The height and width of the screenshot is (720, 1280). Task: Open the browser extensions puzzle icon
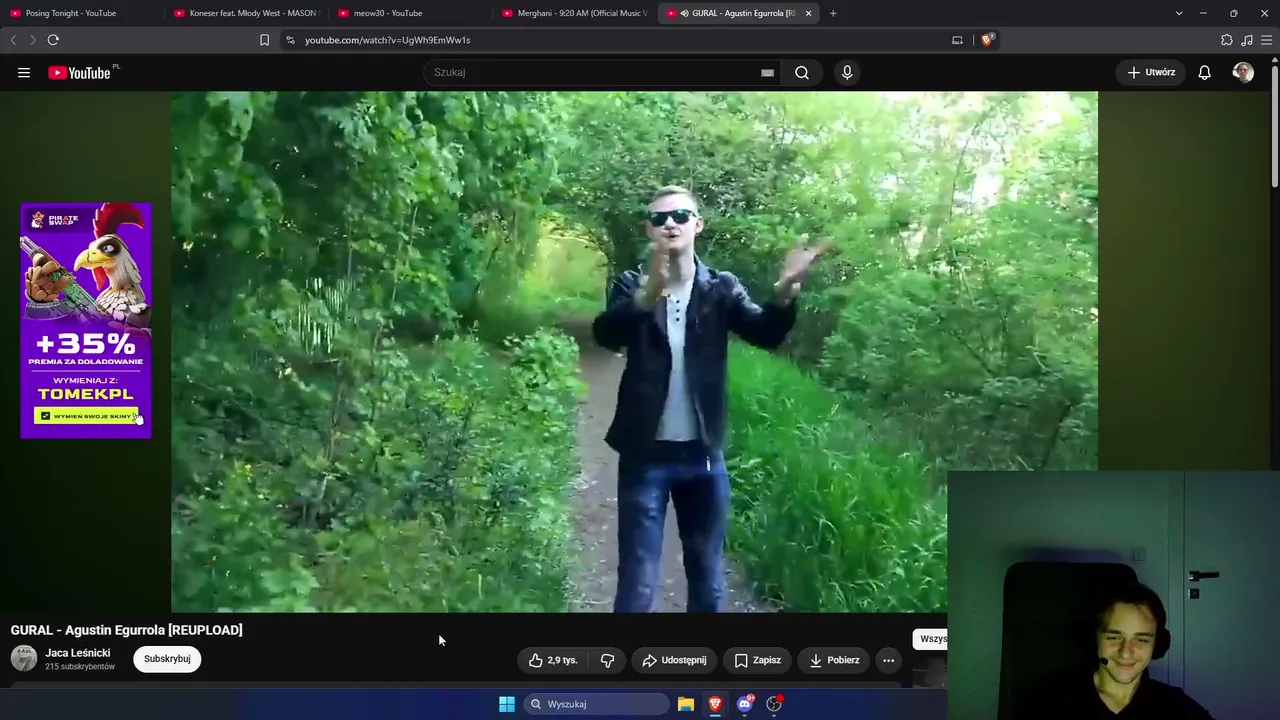[x=1227, y=40]
